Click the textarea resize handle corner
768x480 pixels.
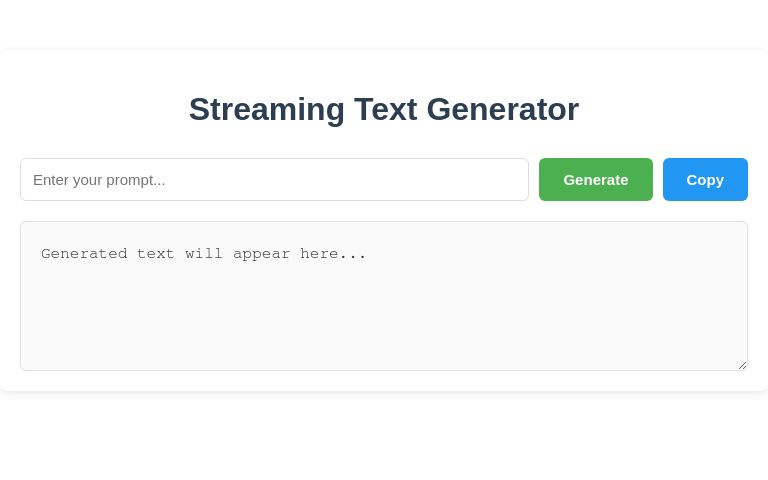(742, 365)
